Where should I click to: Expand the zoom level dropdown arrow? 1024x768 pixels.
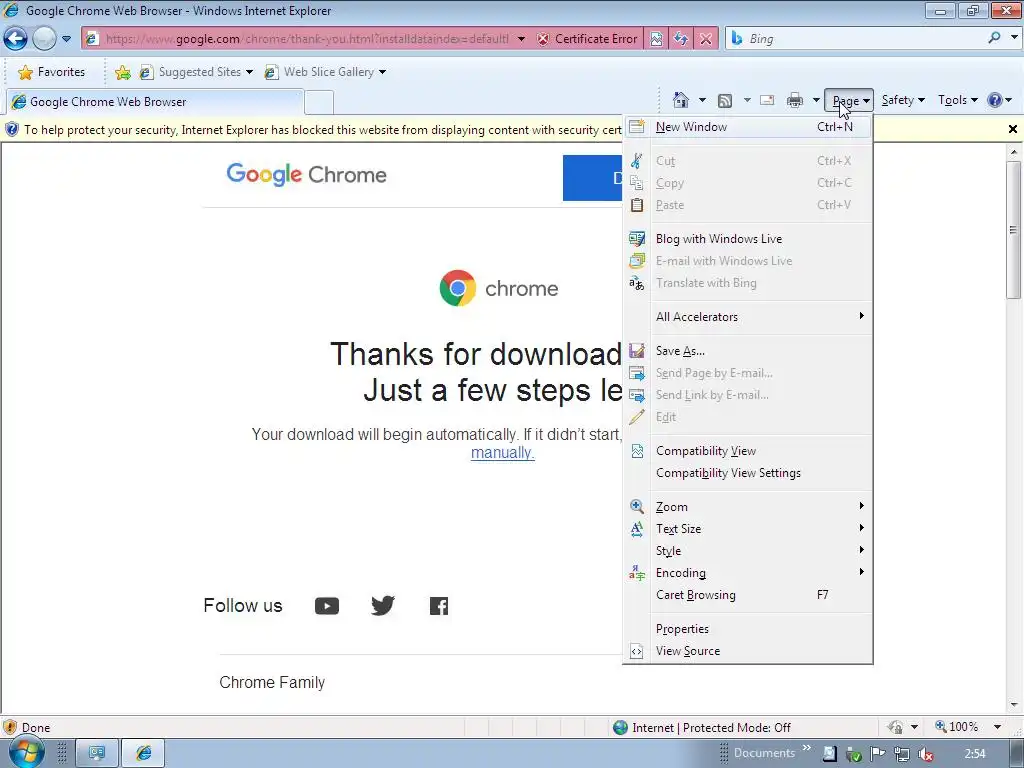point(997,727)
